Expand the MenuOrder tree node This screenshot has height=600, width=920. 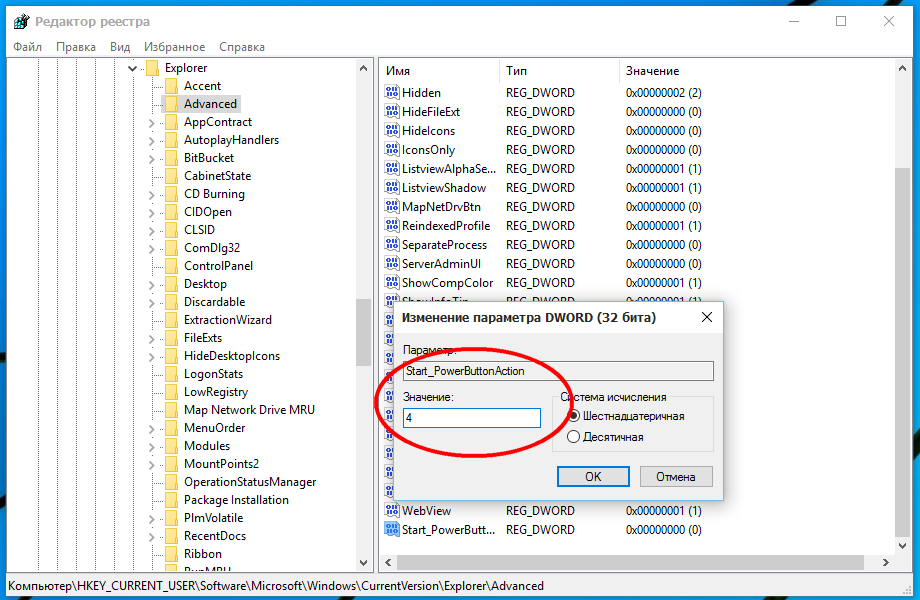pos(151,428)
